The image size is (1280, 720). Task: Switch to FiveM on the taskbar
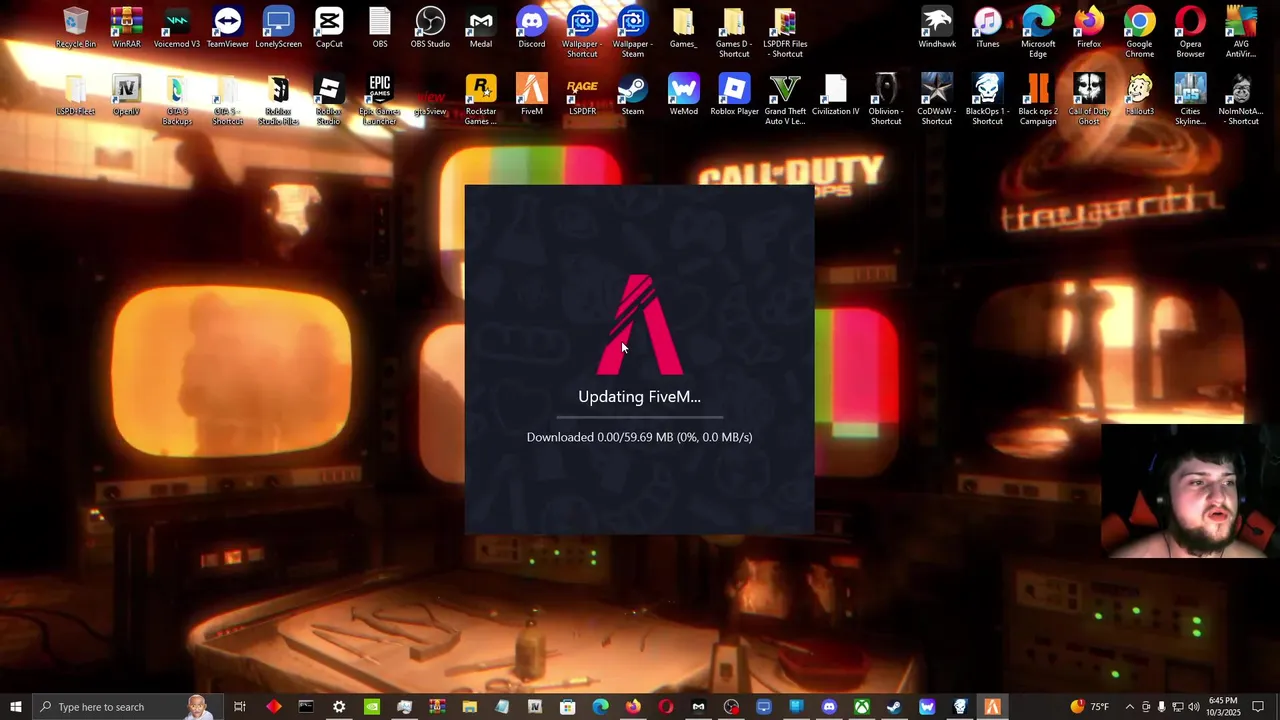pos(992,707)
